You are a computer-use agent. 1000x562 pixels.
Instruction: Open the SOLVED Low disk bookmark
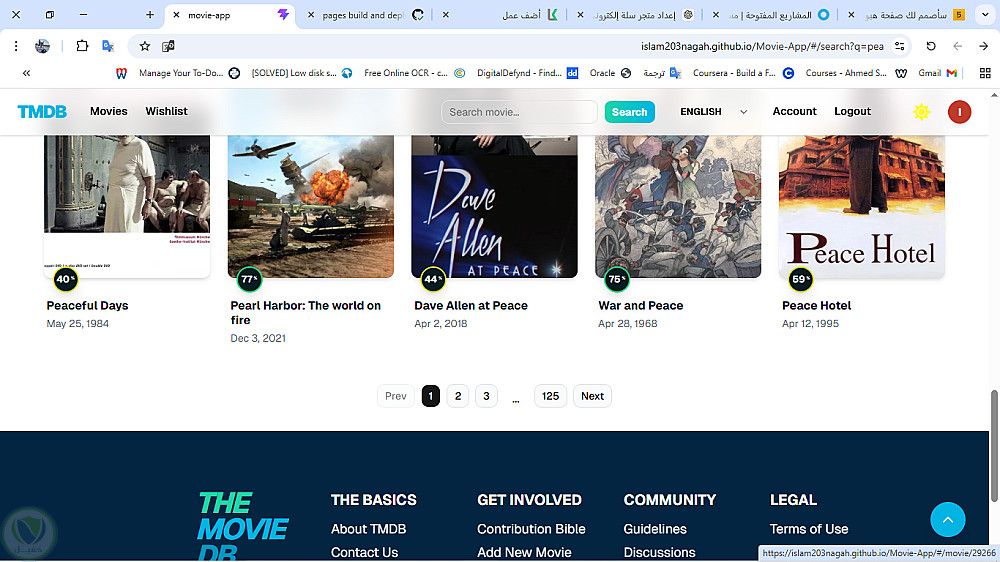pyautogui.click(x=302, y=73)
